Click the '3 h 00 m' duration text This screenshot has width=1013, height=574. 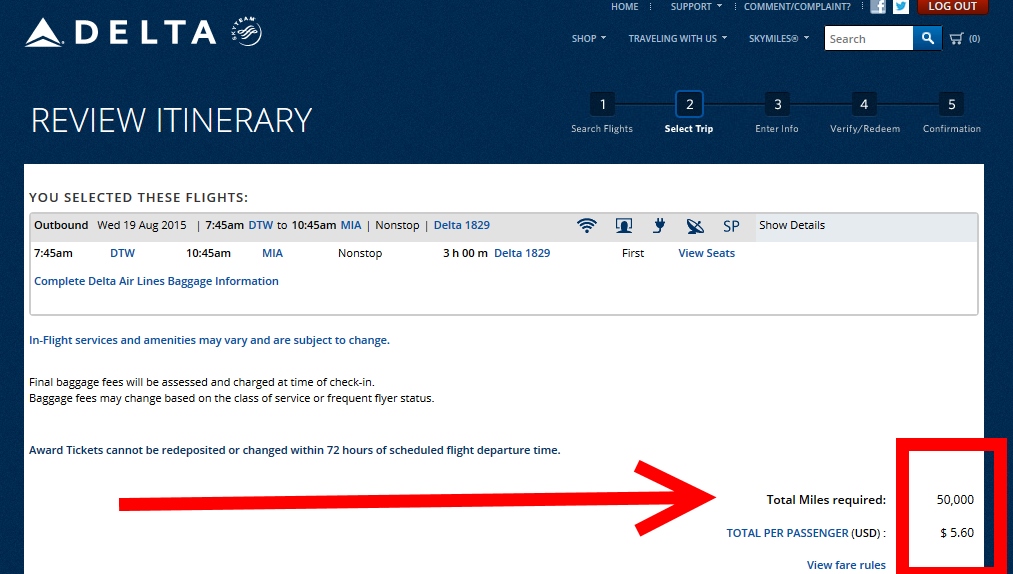point(465,253)
